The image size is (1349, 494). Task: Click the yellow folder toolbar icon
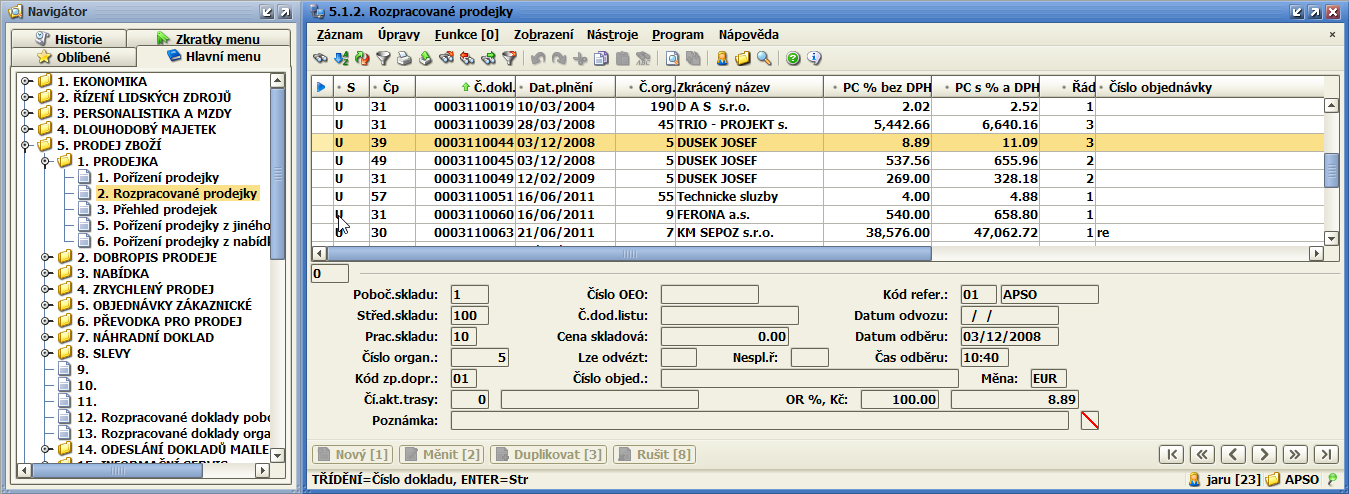743,58
